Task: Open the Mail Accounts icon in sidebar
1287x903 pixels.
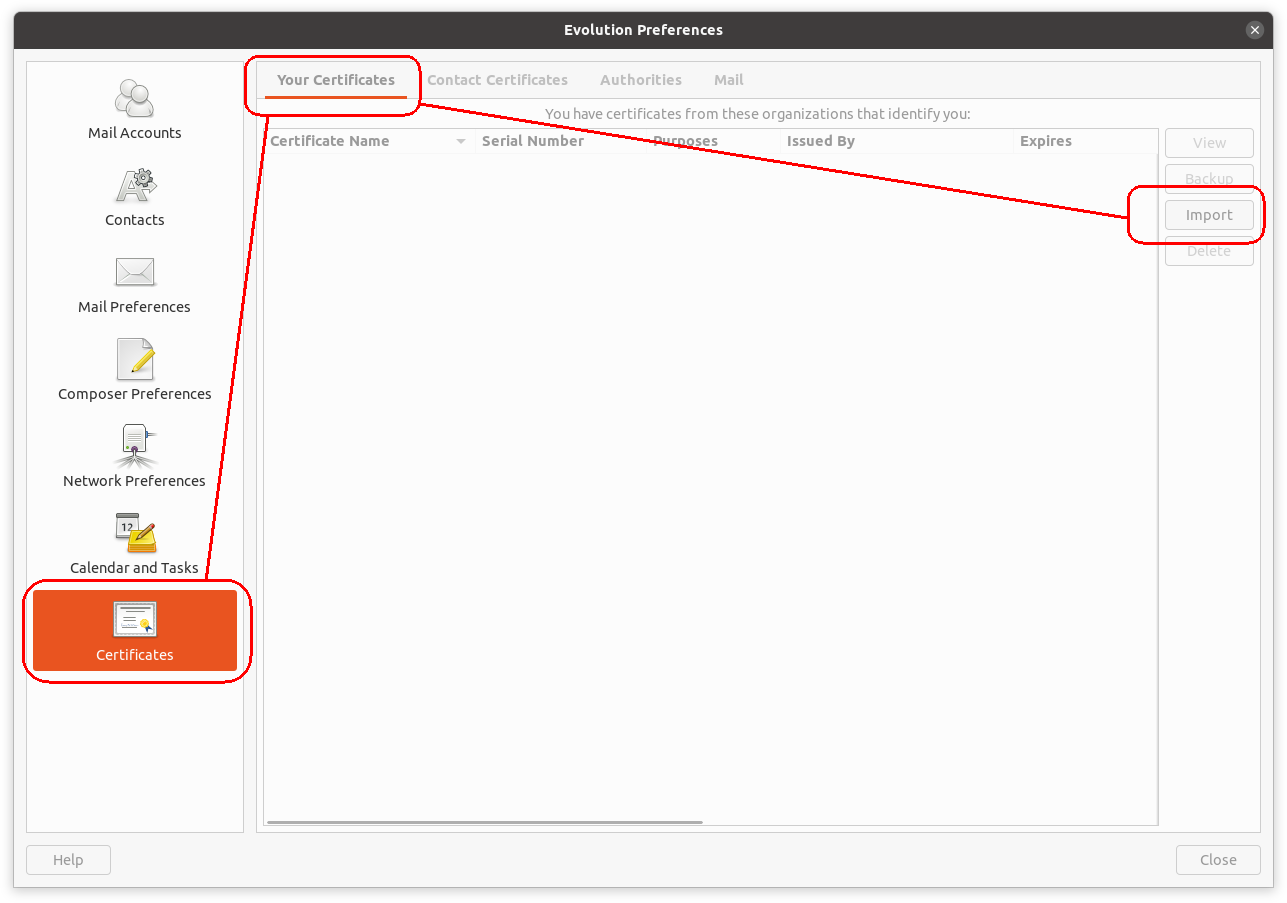Action: [134, 99]
